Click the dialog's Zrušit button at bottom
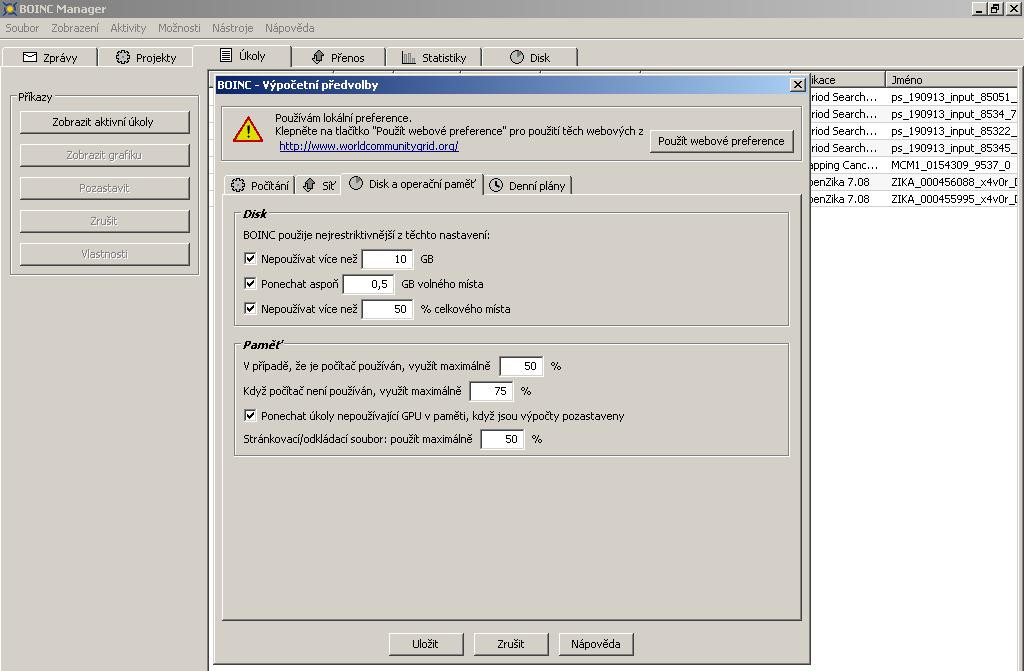This screenshot has width=1024, height=671. pos(511,644)
